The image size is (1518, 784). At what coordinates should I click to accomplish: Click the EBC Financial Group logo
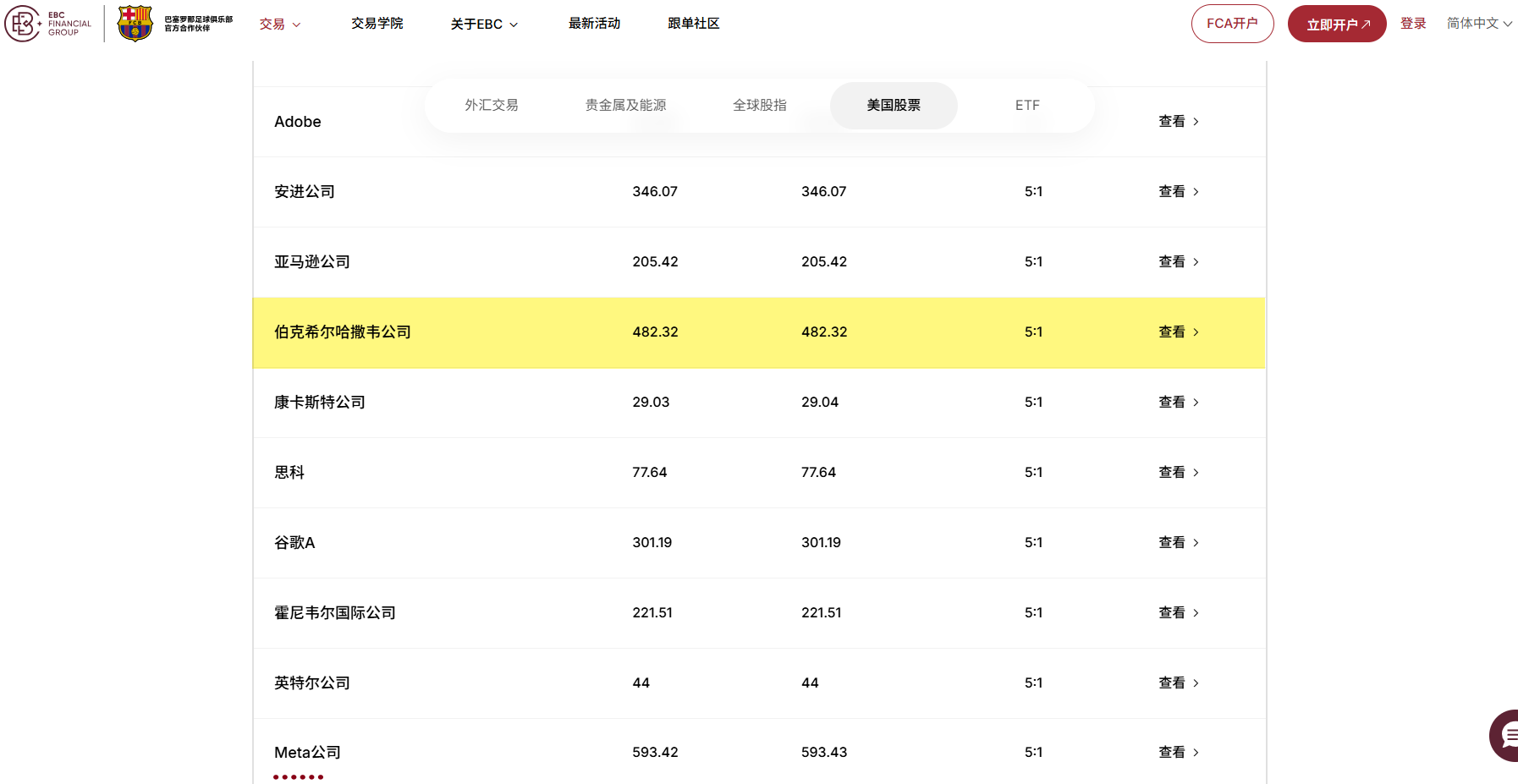pos(47,23)
